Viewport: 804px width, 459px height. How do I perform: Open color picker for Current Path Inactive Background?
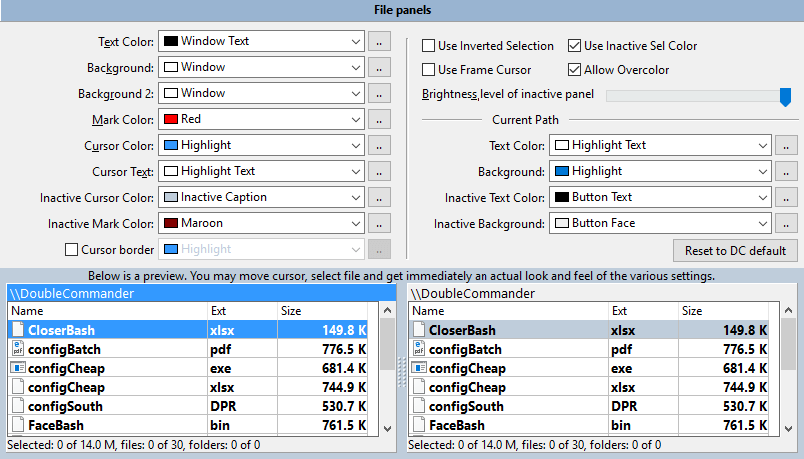787,224
